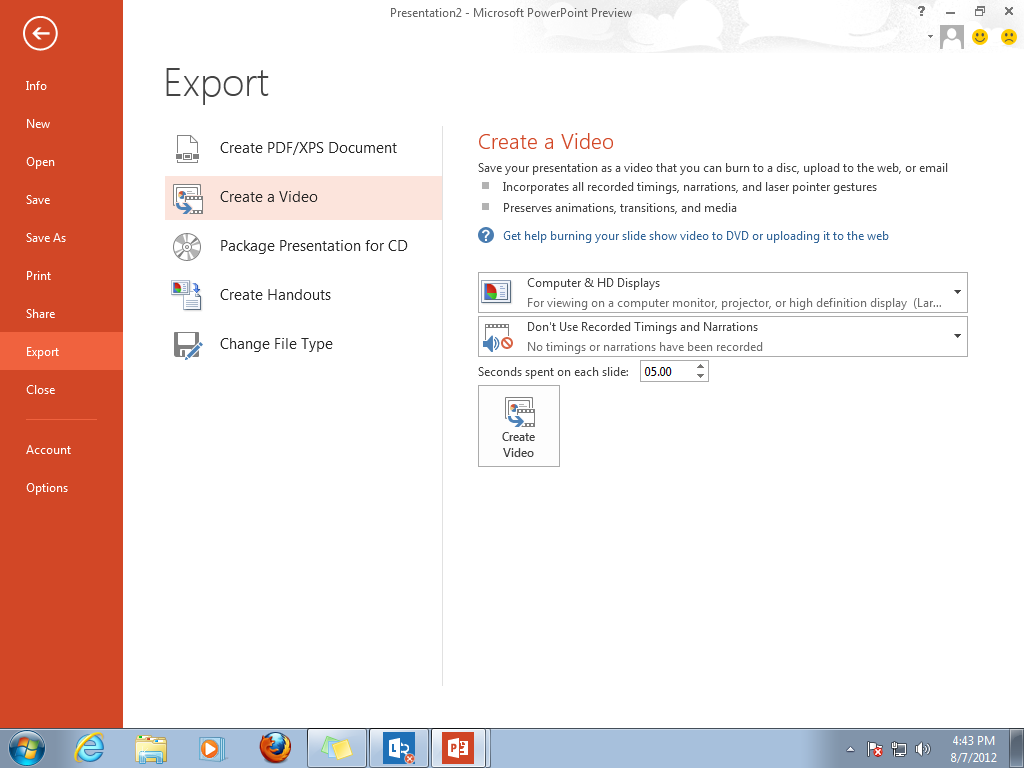Decrease seconds spent on each slide
This screenshot has height=768, width=1024.
coord(700,376)
